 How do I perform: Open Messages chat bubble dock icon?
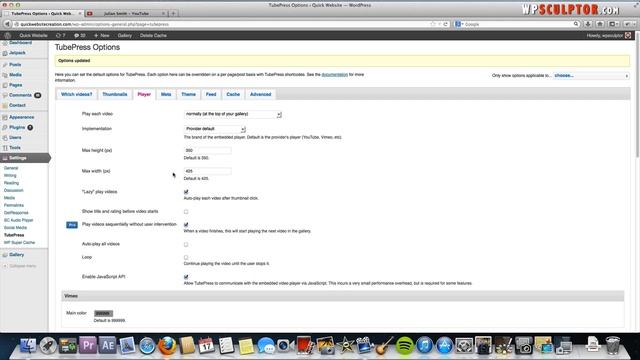coord(266,346)
